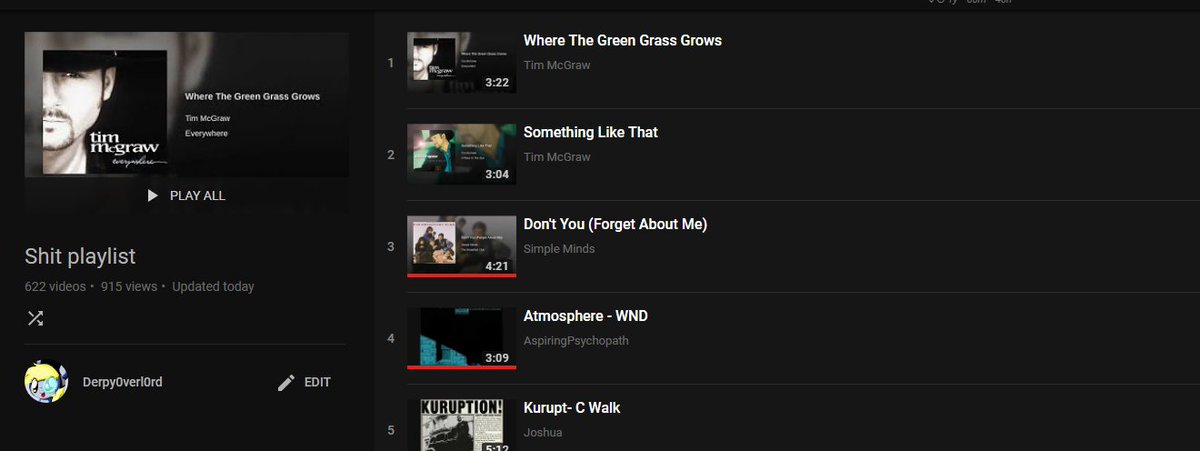Open Don't You (Forget About Me) thumbnail

tap(462, 246)
